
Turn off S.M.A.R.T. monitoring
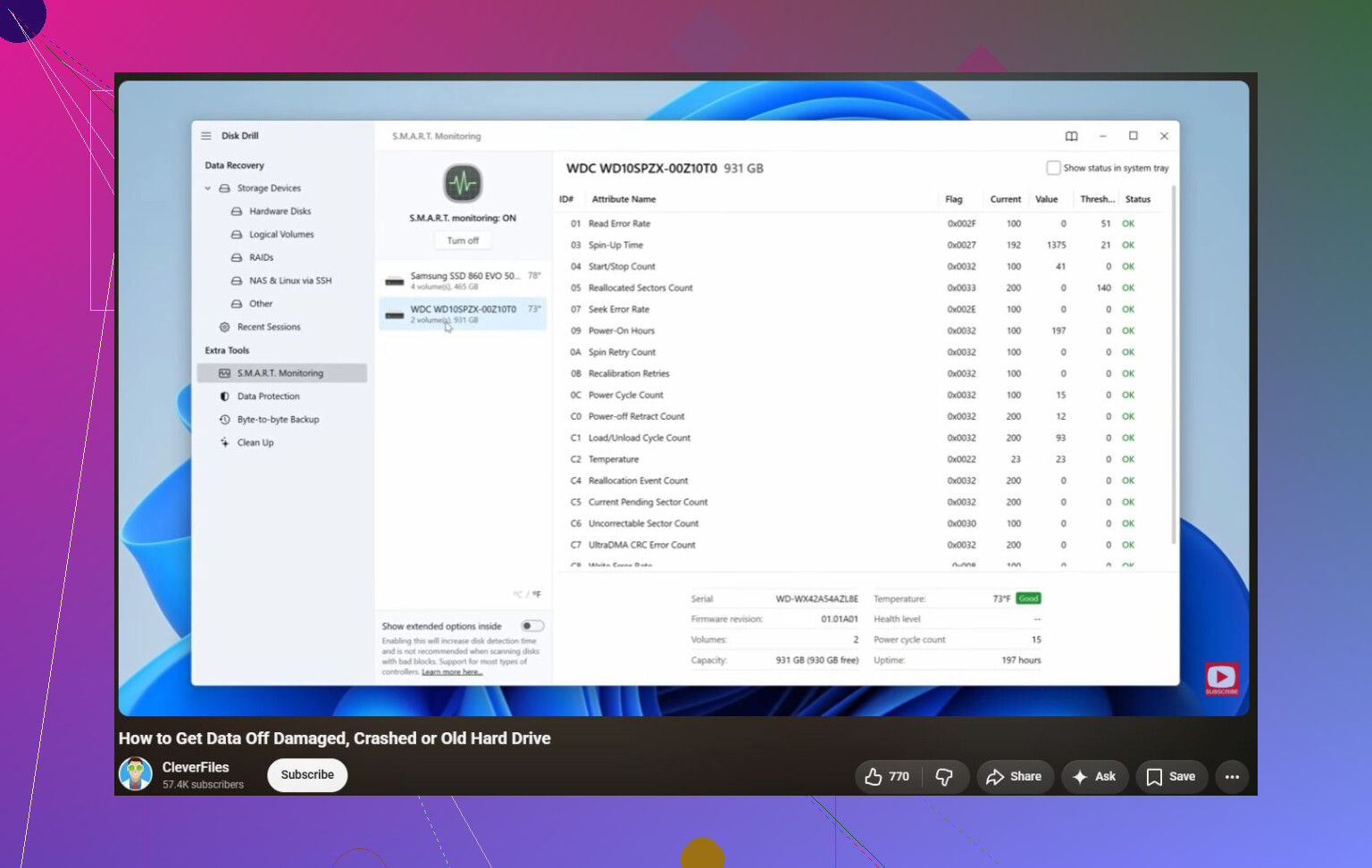[463, 241]
